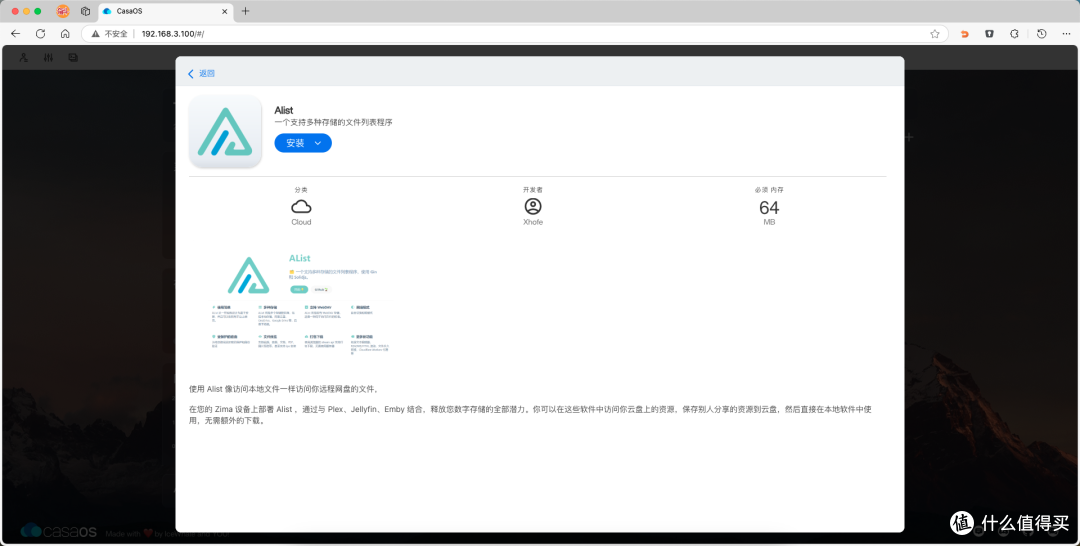
Task: Open CasaOS account profile icon in background
Action: pos(23,58)
